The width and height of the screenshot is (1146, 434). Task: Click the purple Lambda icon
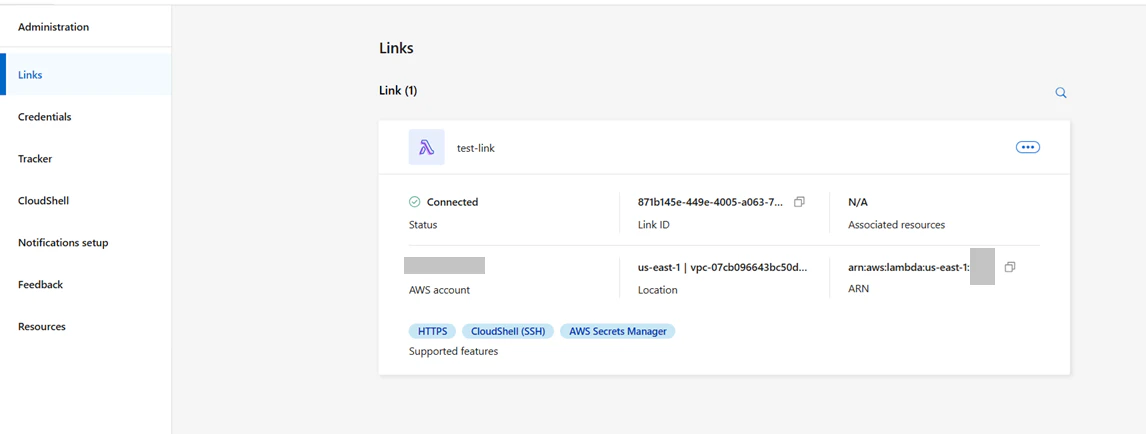(427, 148)
